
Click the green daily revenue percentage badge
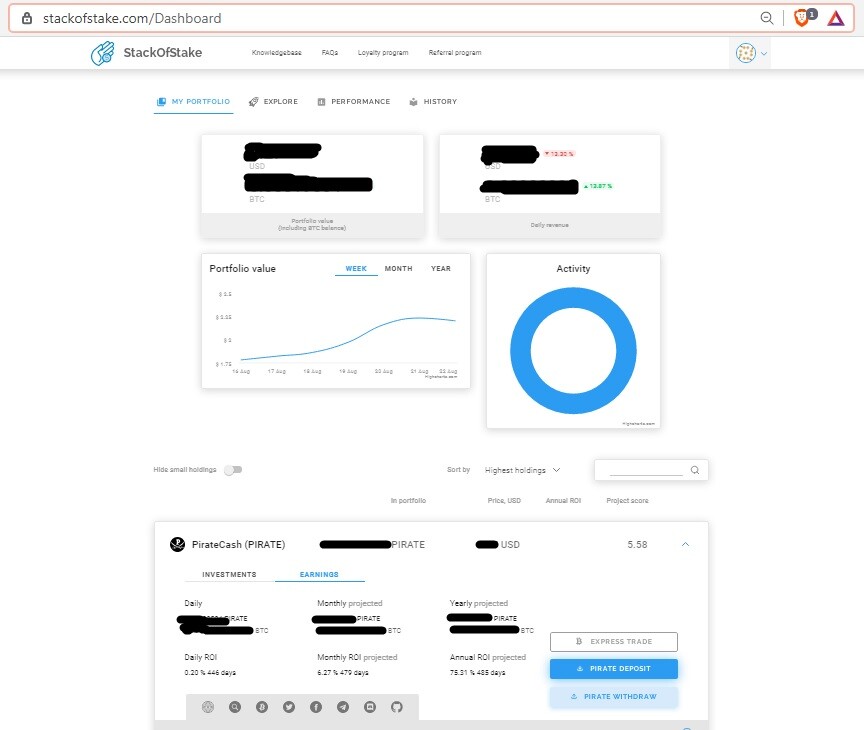click(x=598, y=186)
